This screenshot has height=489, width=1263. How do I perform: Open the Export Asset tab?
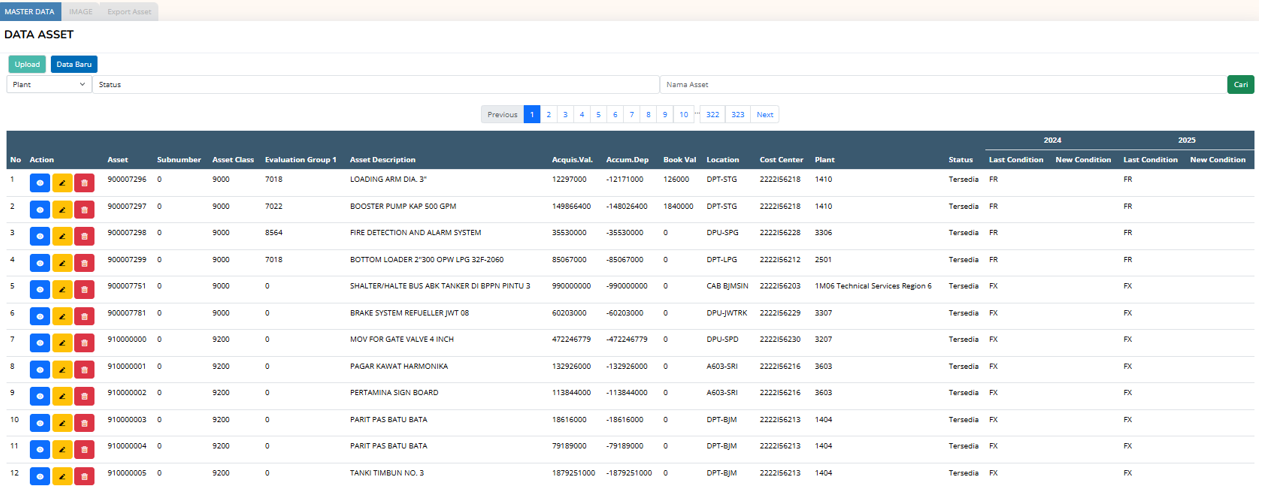point(129,11)
